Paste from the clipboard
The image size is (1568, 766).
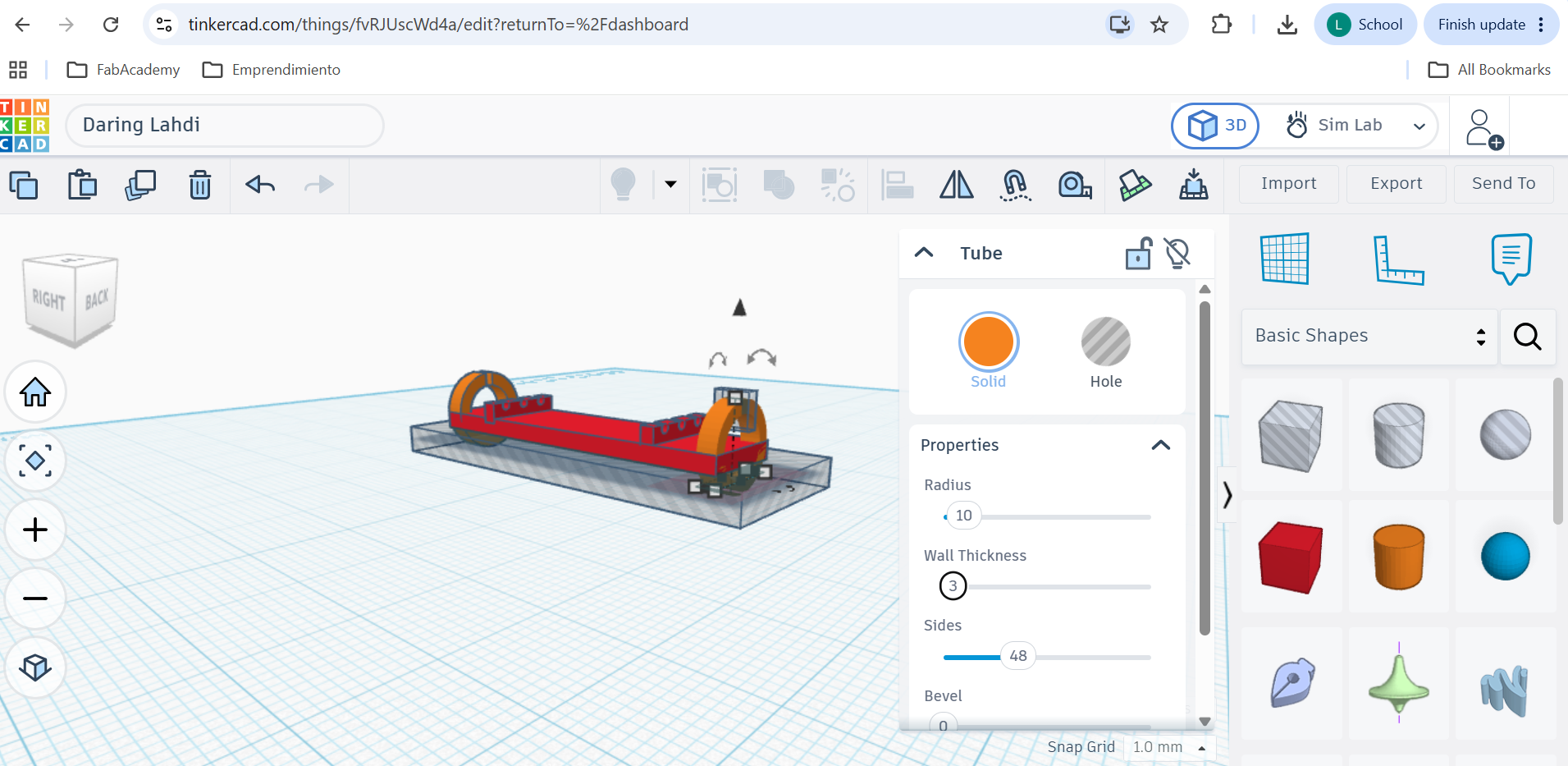click(82, 185)
